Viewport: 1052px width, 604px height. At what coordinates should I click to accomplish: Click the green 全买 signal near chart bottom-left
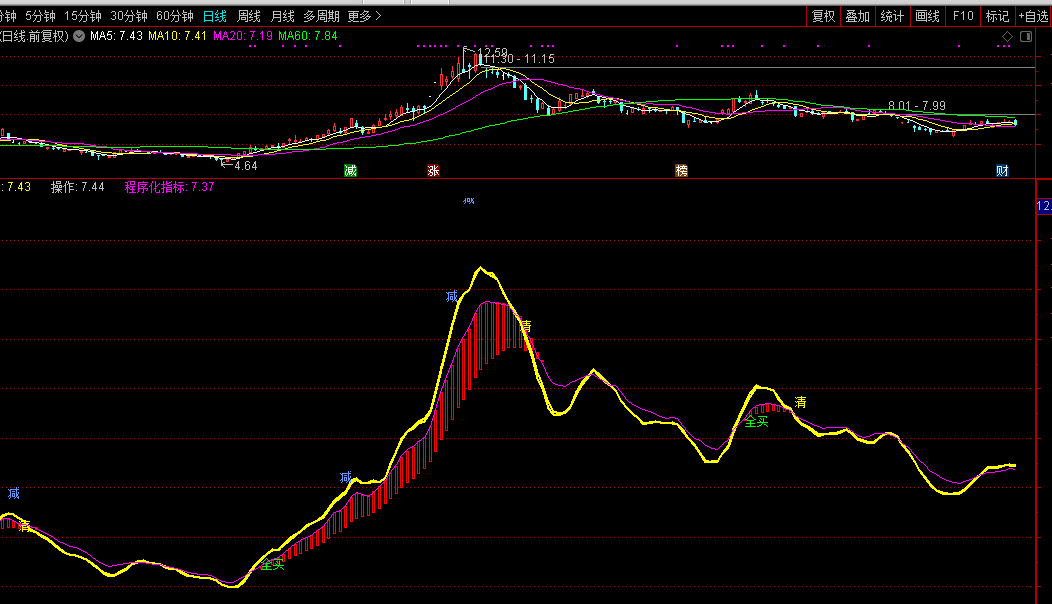272,564
